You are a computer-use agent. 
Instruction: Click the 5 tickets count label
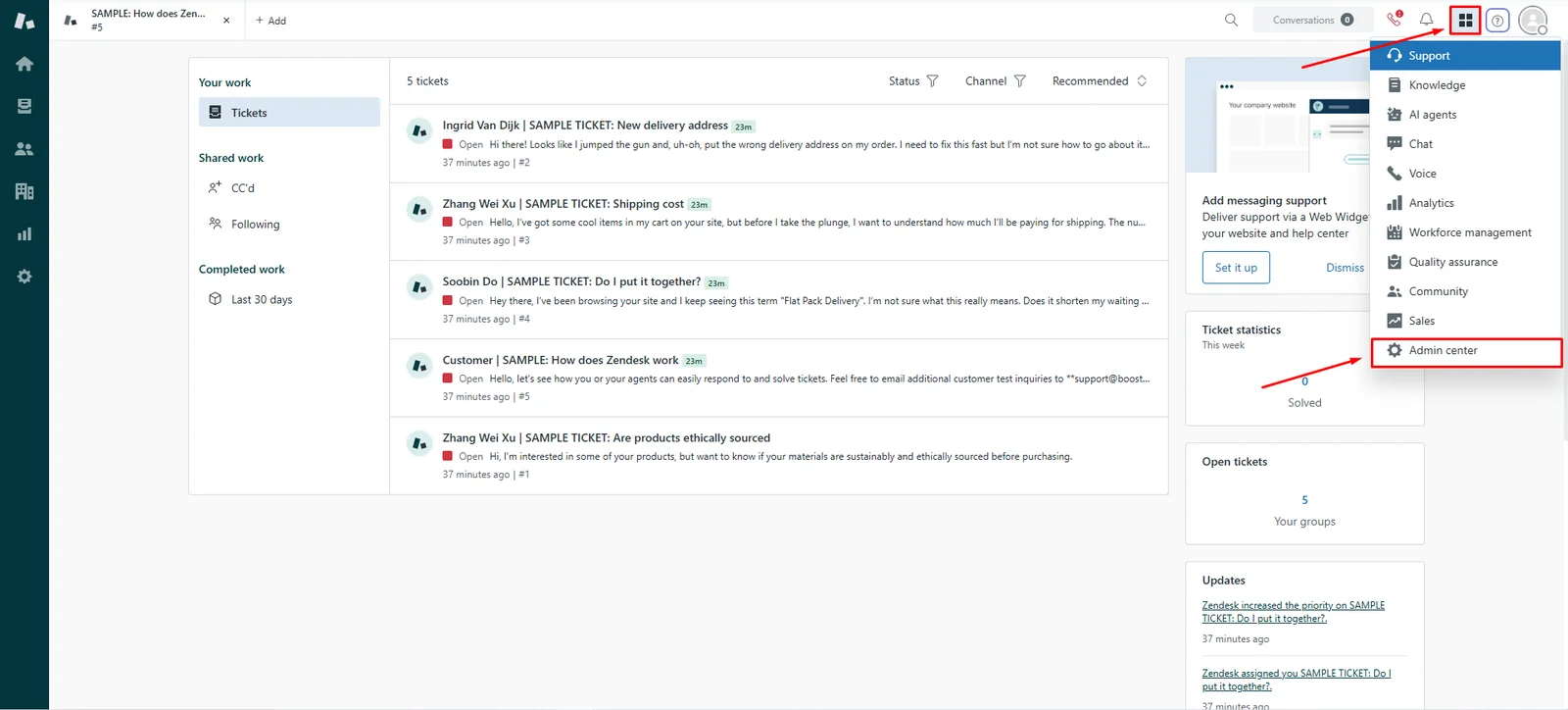tap(427, 81)
